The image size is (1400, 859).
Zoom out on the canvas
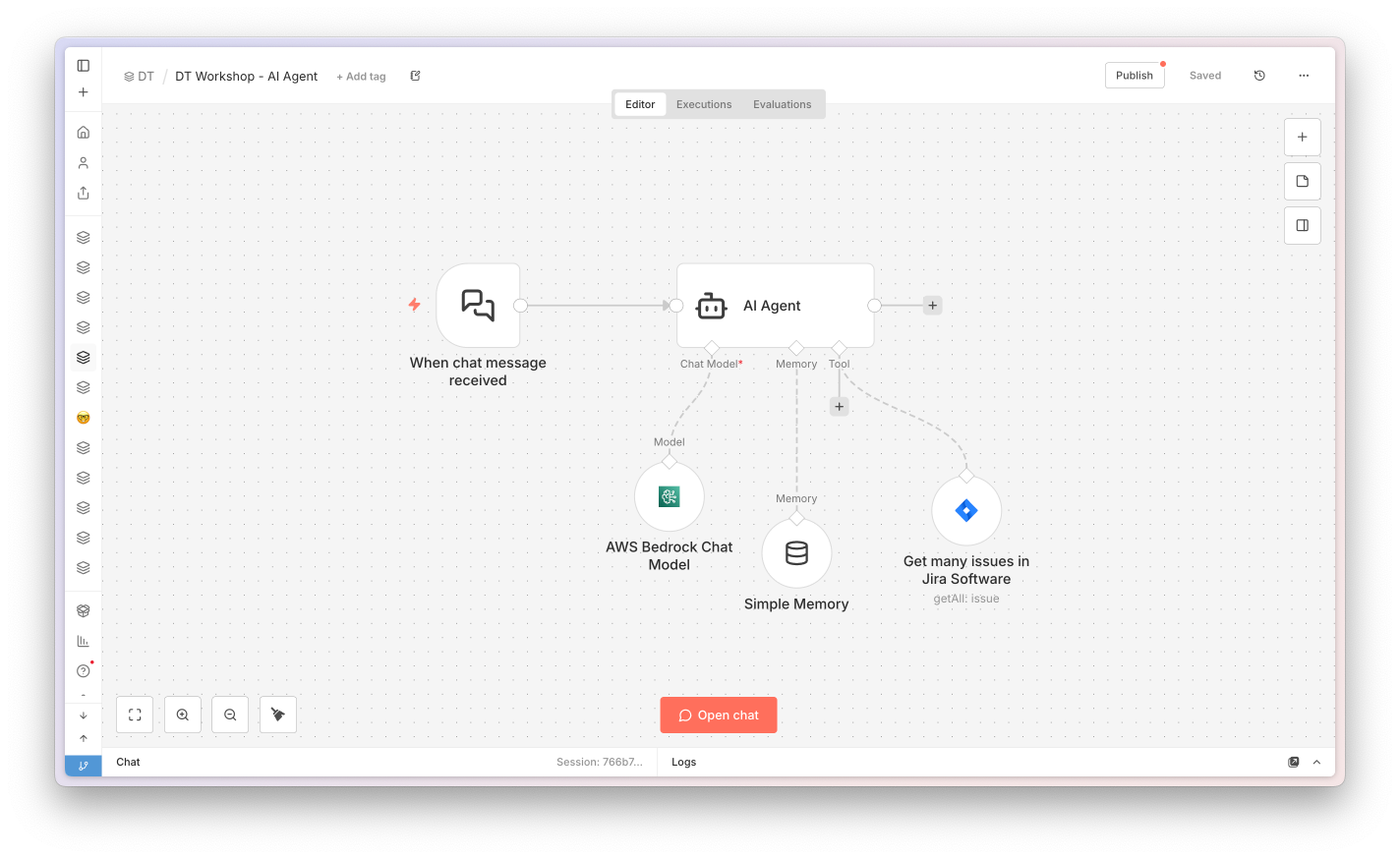coord(230,715)
